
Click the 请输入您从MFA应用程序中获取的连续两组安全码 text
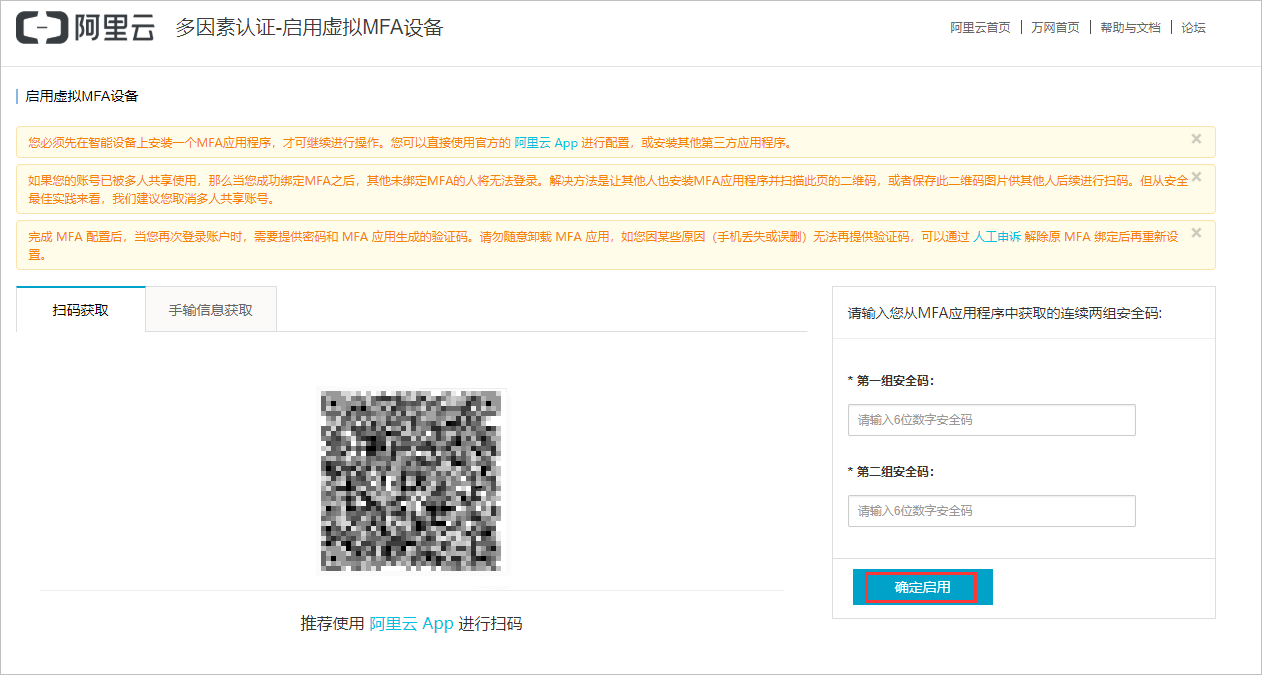pyautogui.click(x=1005, y=313)
